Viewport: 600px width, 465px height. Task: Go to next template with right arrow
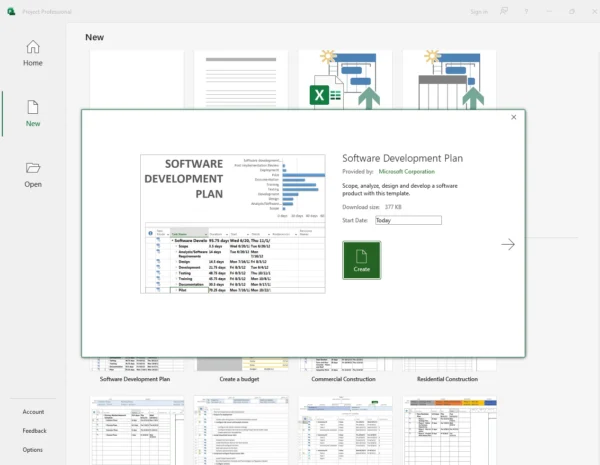(x=508, y=244)
